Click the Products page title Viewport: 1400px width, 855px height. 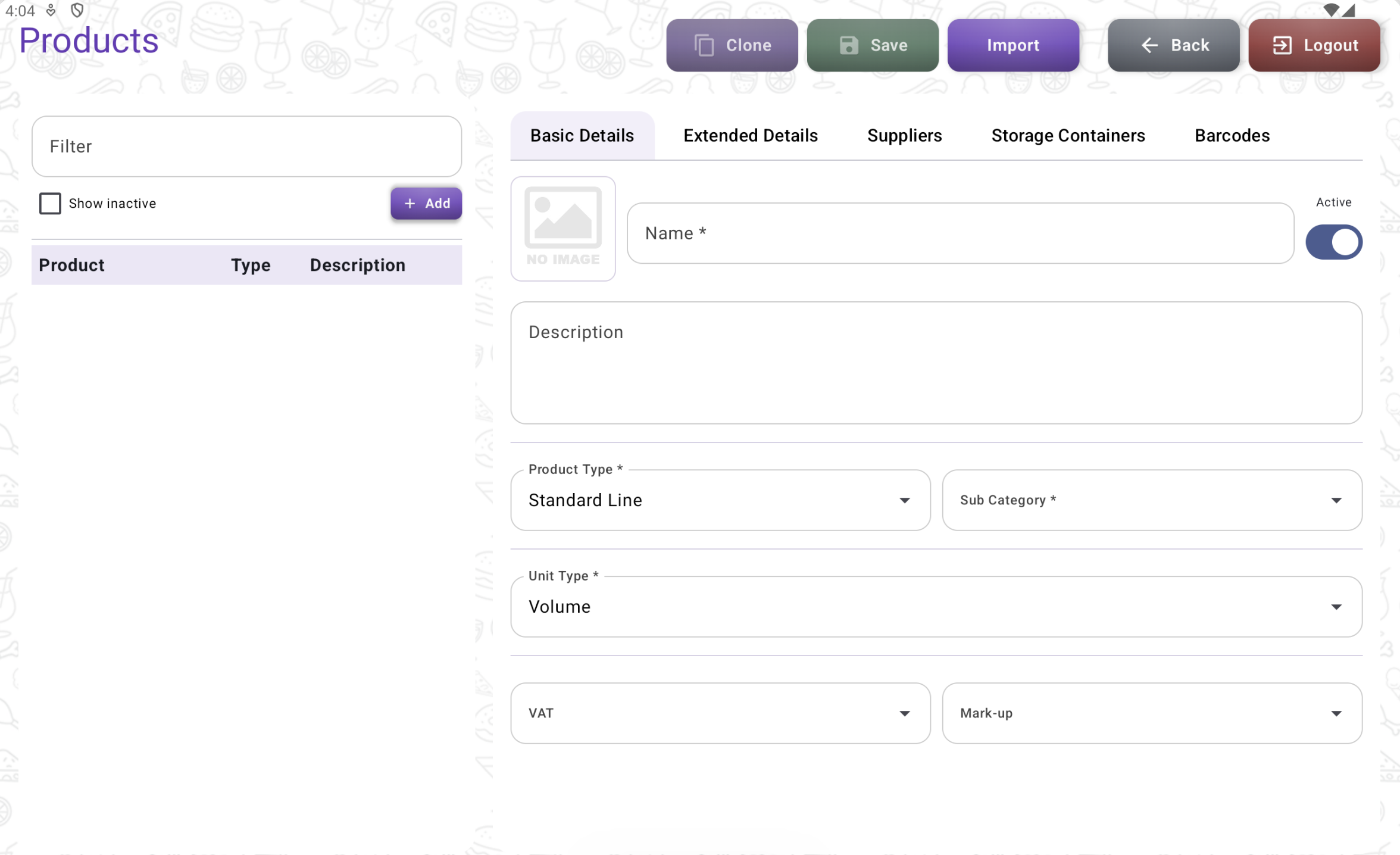pos(89,40)
